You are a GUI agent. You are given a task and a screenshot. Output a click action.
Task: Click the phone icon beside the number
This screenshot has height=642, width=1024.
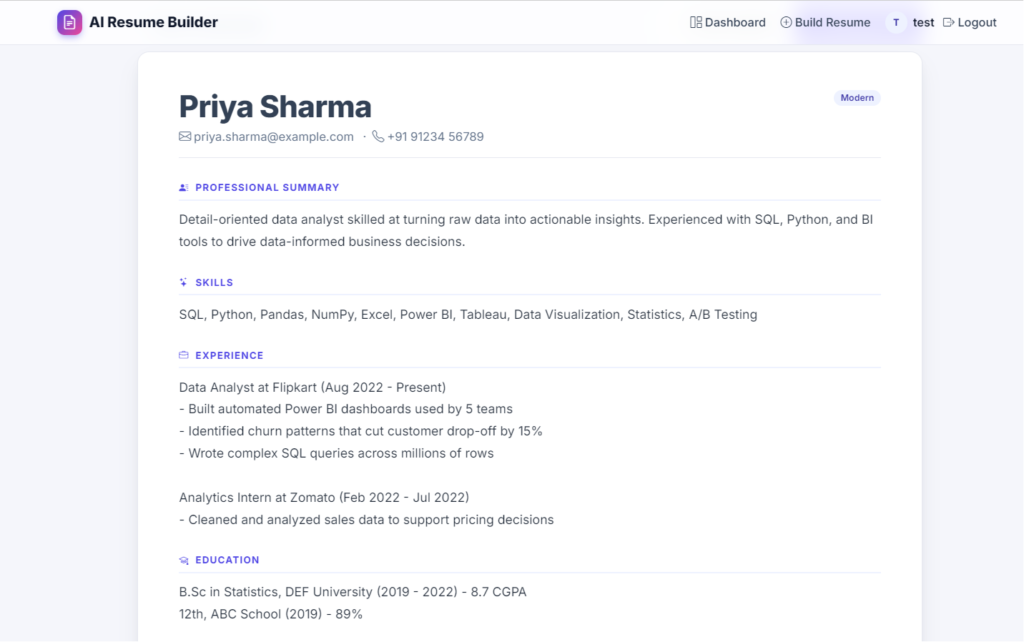click(x=377, y=136)
